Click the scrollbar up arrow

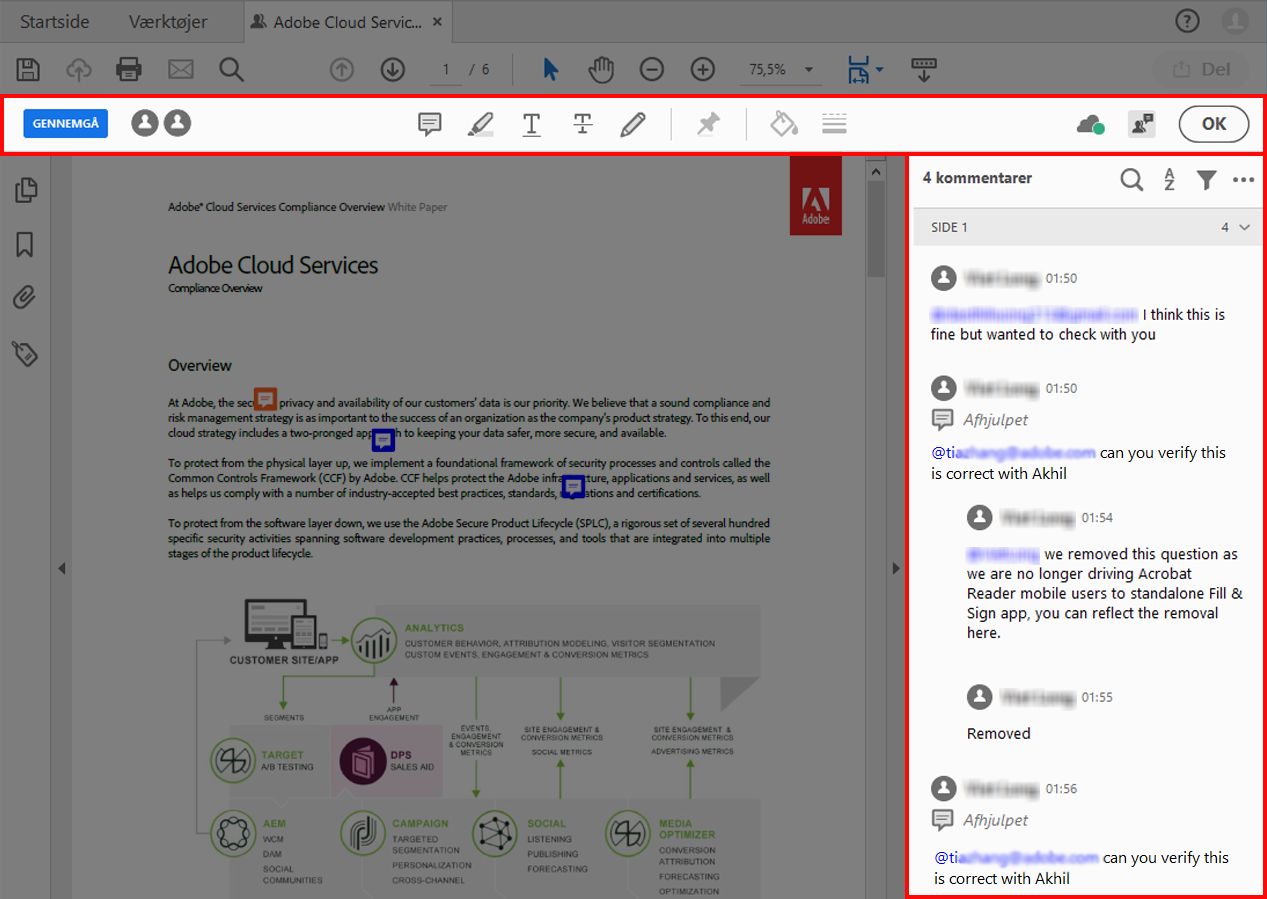pos(877,171)
